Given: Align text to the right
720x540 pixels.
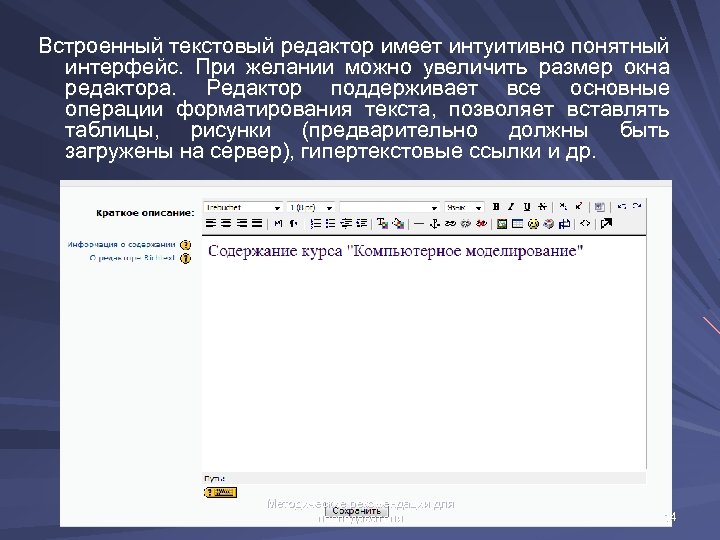Looking at the screenshot, I should tap(242, 223).
